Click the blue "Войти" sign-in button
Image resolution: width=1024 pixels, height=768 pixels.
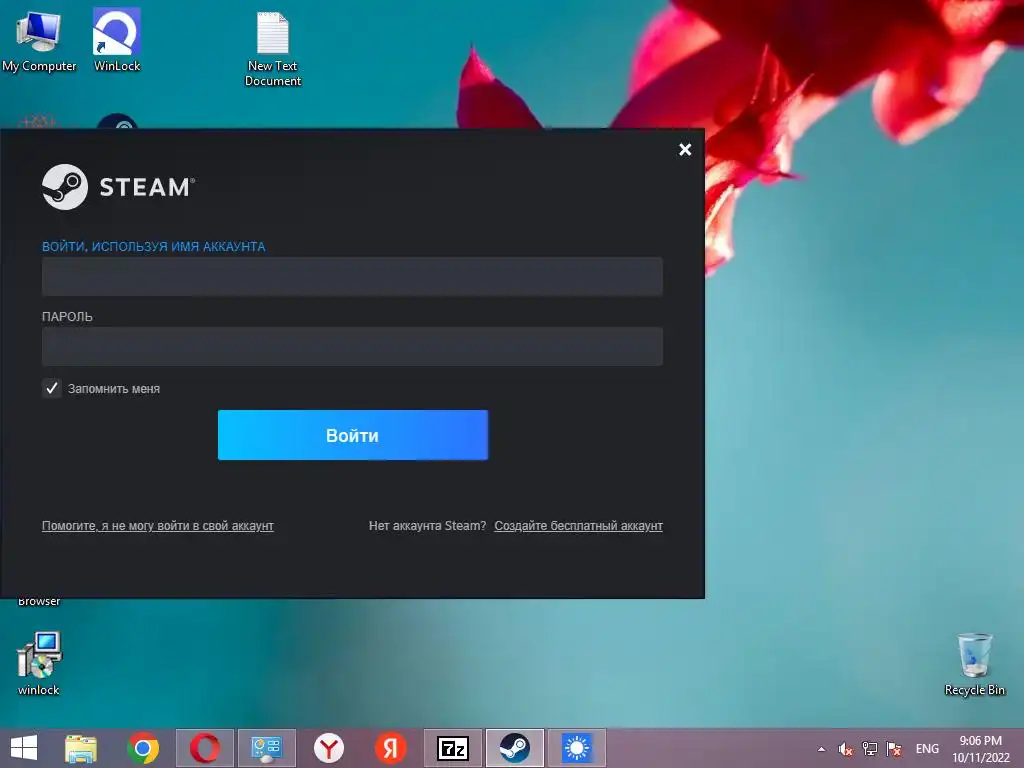coord(353,435)
